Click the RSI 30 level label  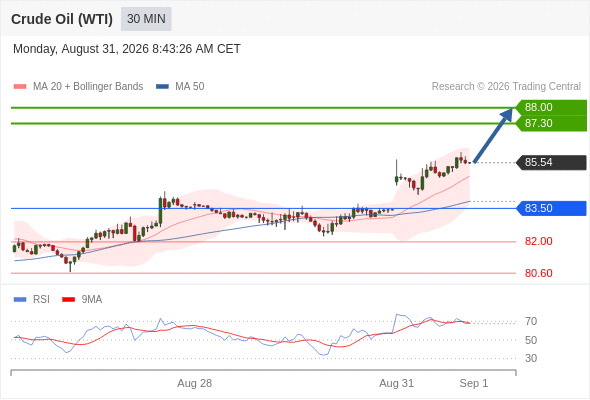click(531, 358)
